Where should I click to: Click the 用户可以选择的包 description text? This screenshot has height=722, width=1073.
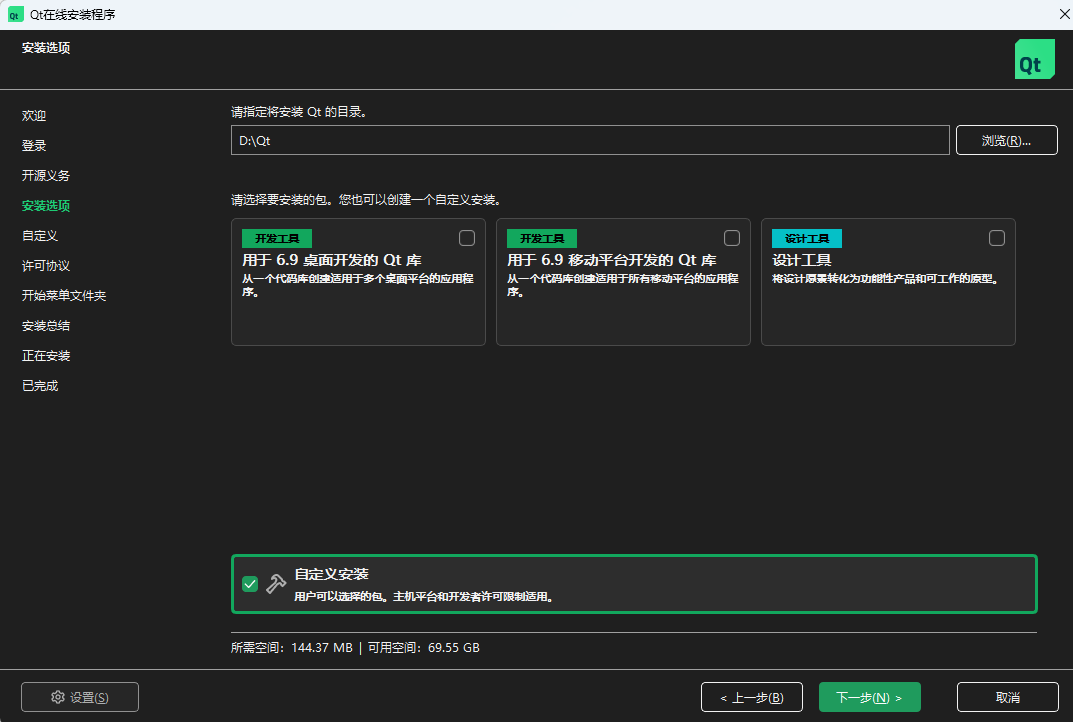424,597
